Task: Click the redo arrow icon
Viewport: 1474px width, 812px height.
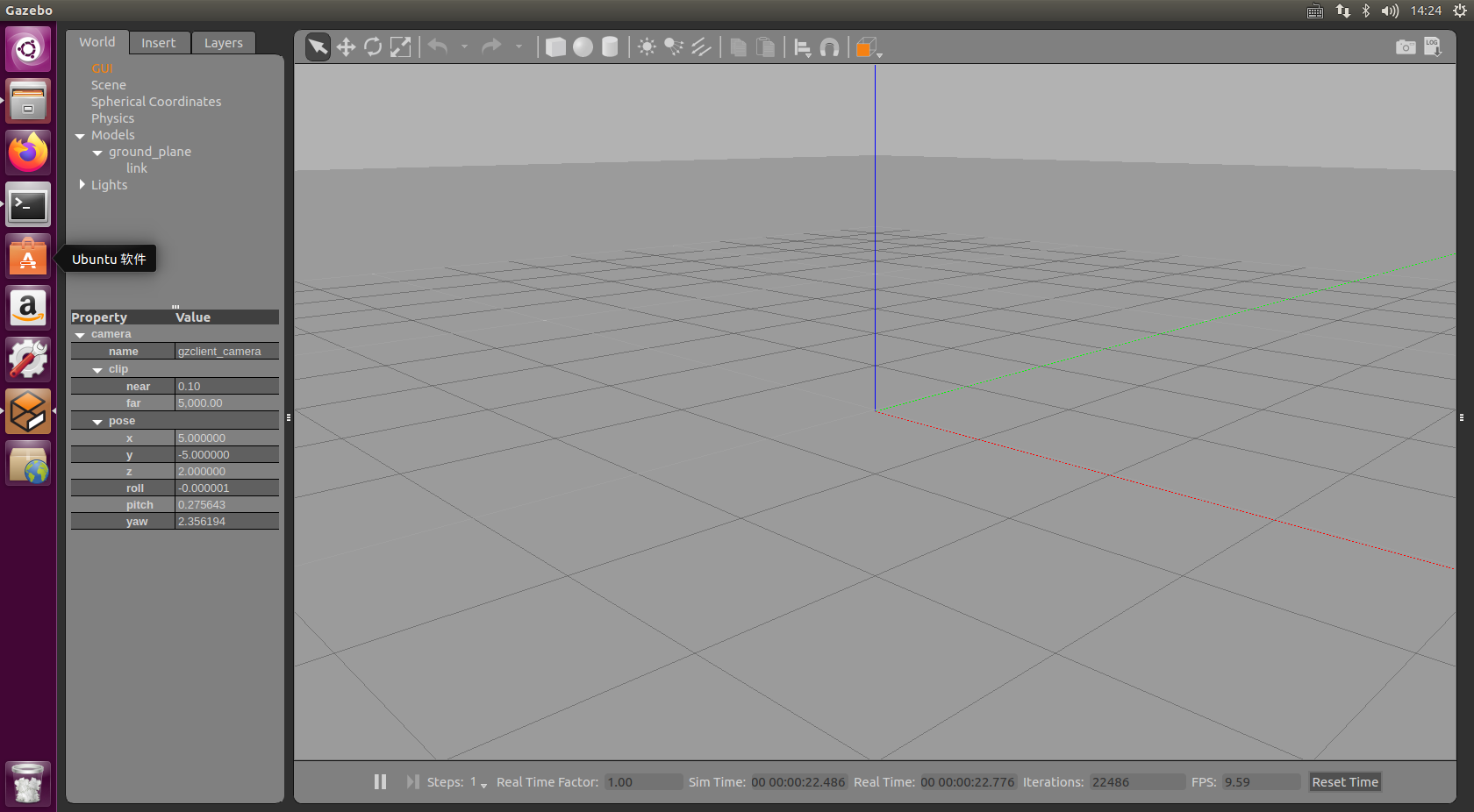Action: pos(491,46)
